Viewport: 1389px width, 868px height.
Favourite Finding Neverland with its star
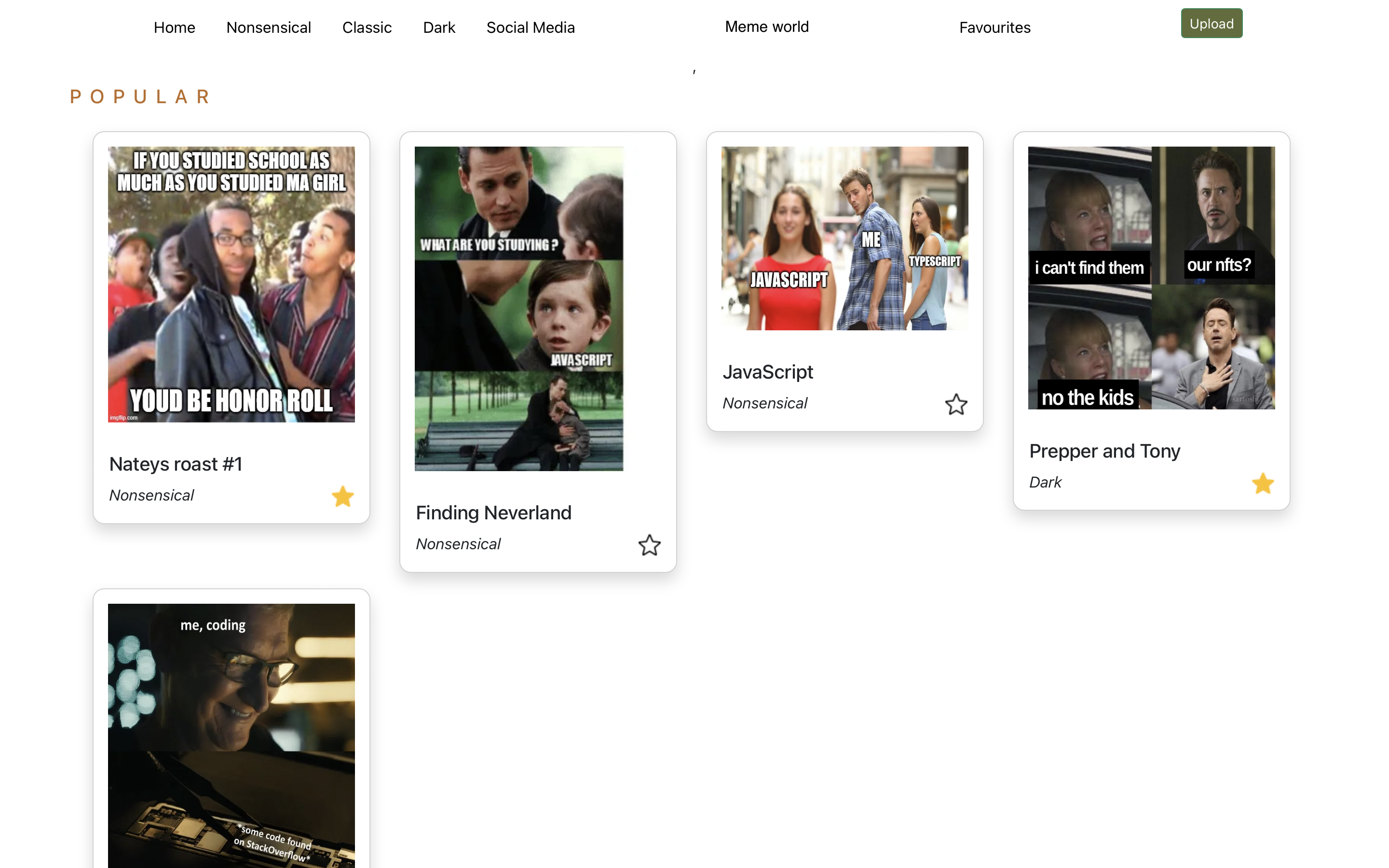click(x=649, y=545)
